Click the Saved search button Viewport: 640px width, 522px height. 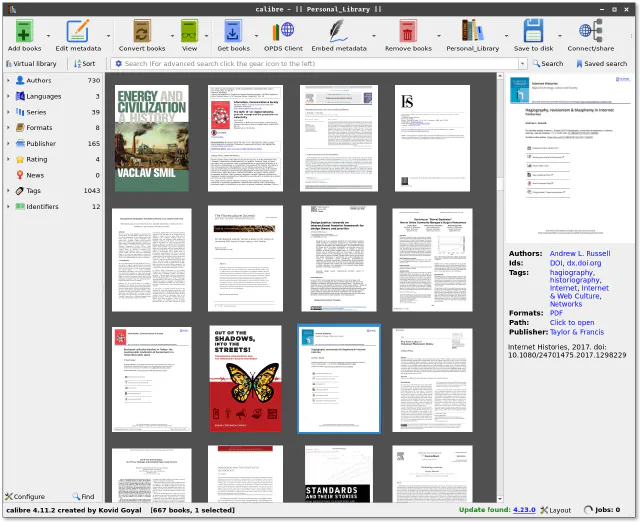[x=600, y=63]
